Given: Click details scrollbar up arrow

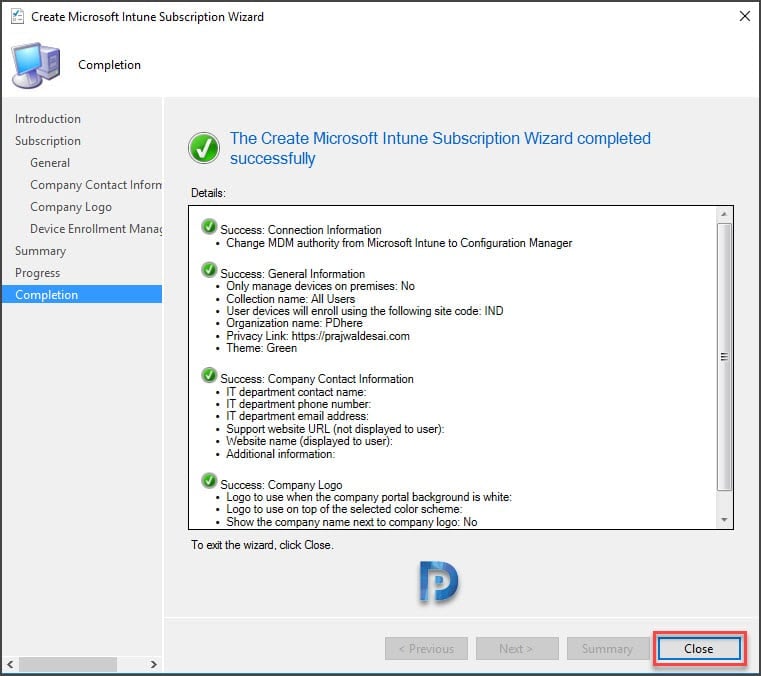Looking at the screenshot, I should pos(724,214).
